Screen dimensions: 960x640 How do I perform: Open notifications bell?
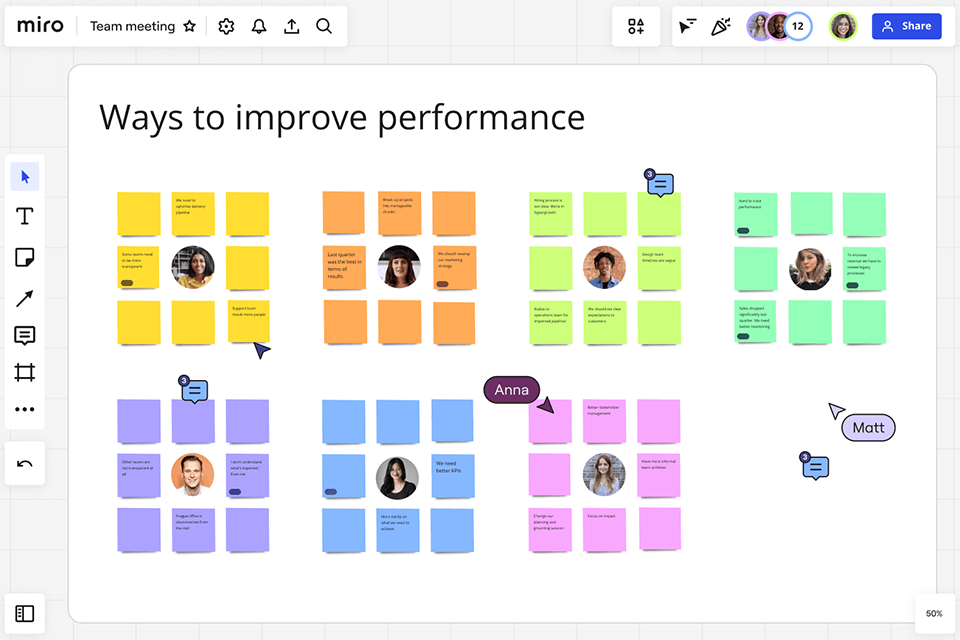point(259,26)
